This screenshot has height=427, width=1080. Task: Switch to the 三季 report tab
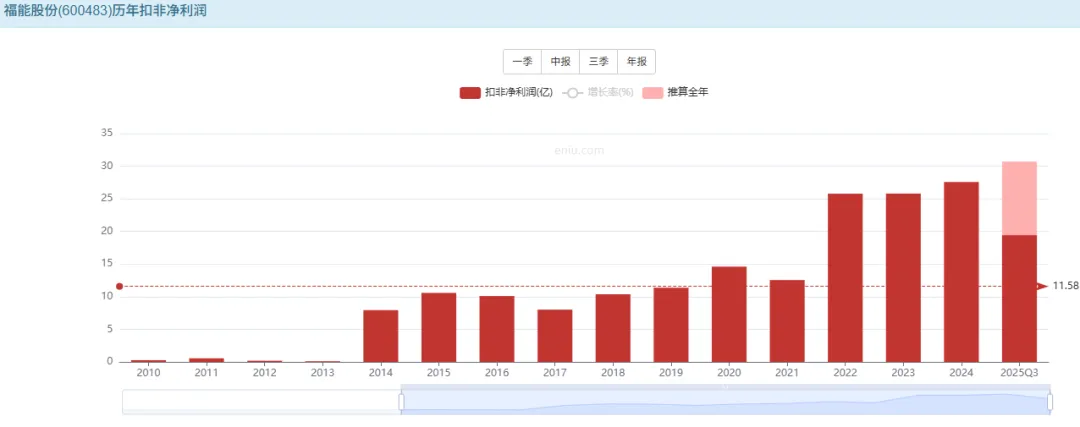click(599, 61)
